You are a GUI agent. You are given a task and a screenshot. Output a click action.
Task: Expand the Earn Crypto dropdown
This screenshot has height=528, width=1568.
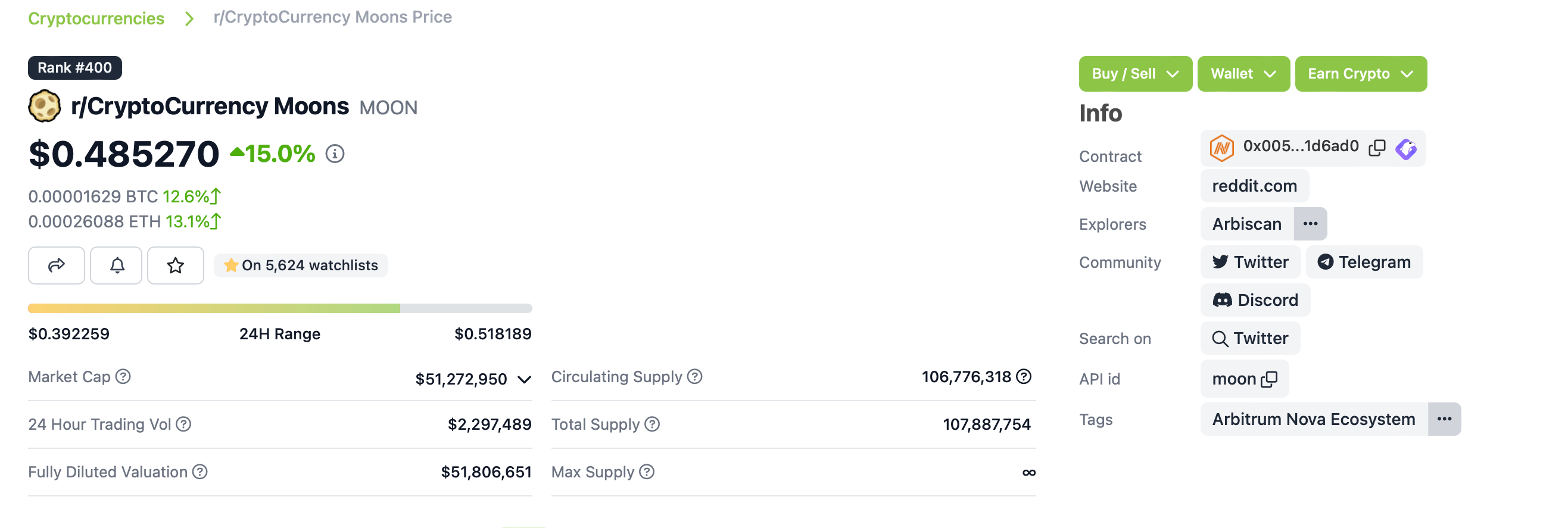[1360, 74]
